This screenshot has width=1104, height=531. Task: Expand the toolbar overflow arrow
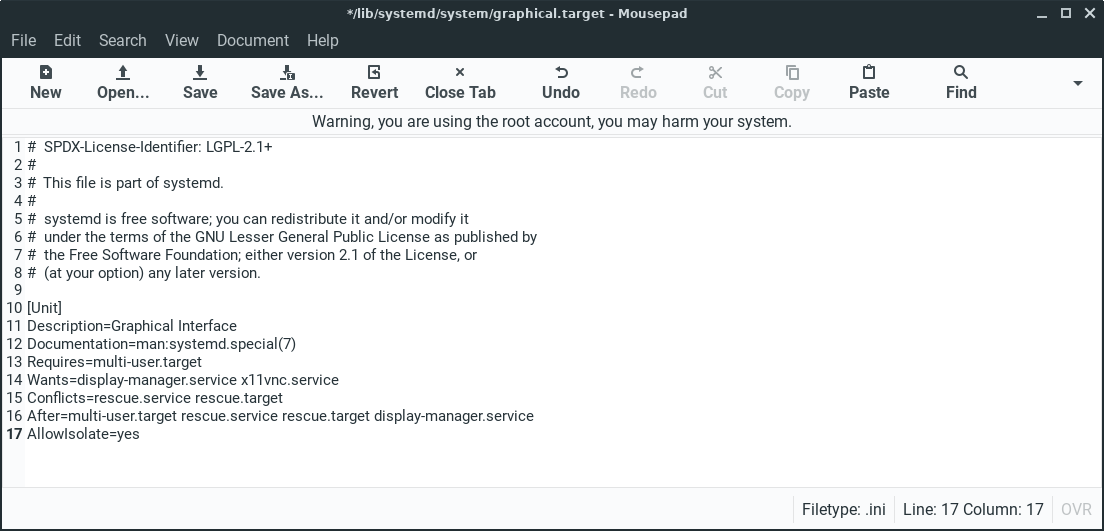coord(1077,83)
